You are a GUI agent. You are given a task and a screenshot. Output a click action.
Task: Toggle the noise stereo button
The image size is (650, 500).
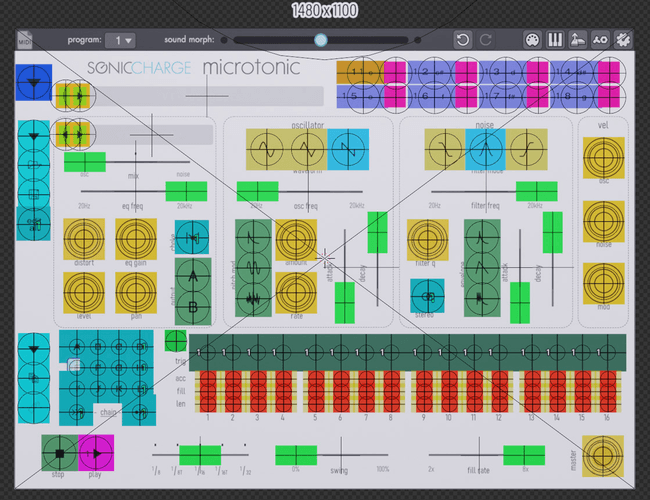point(427,296)
